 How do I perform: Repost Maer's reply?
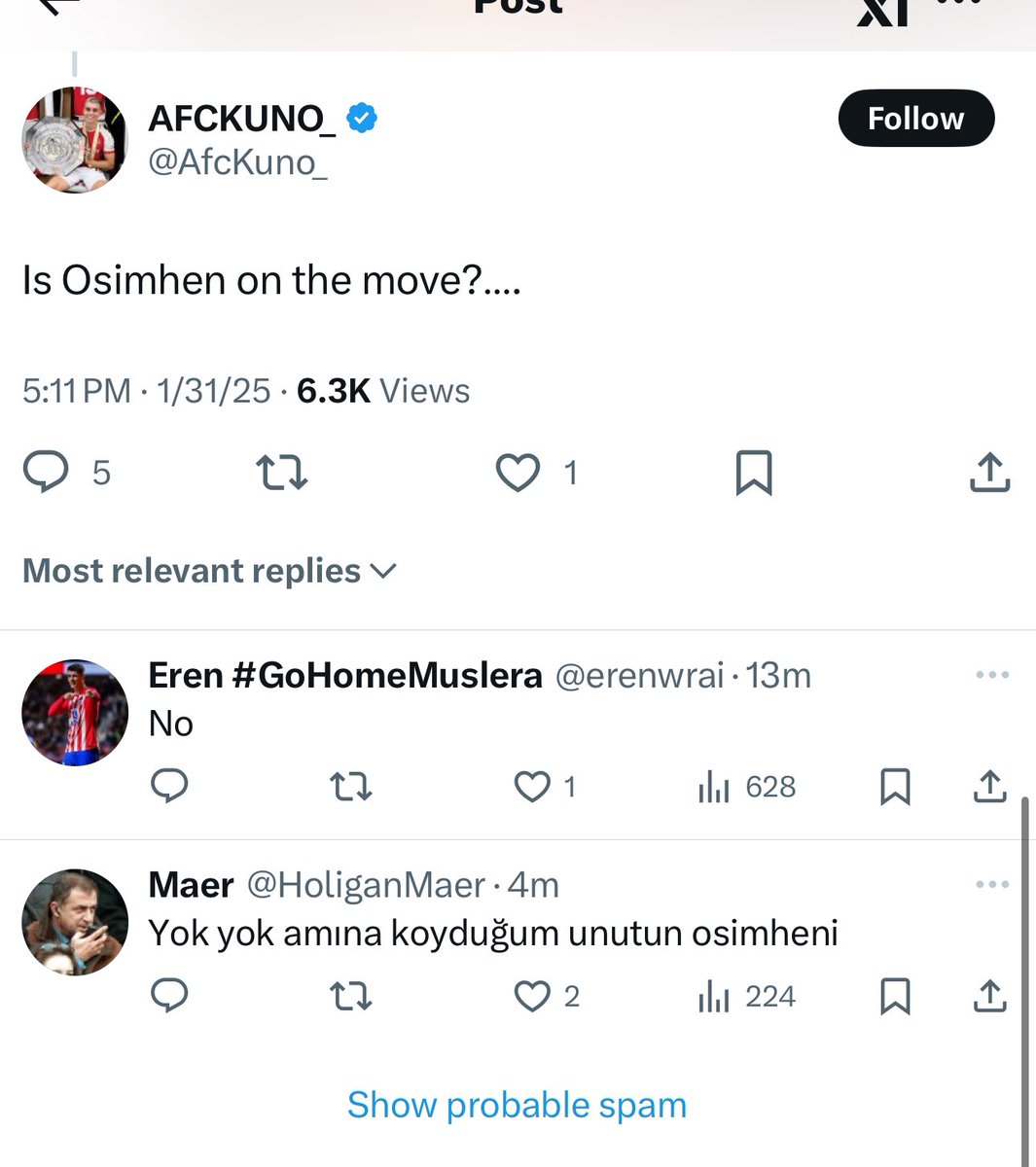click(x=351, y=997)
